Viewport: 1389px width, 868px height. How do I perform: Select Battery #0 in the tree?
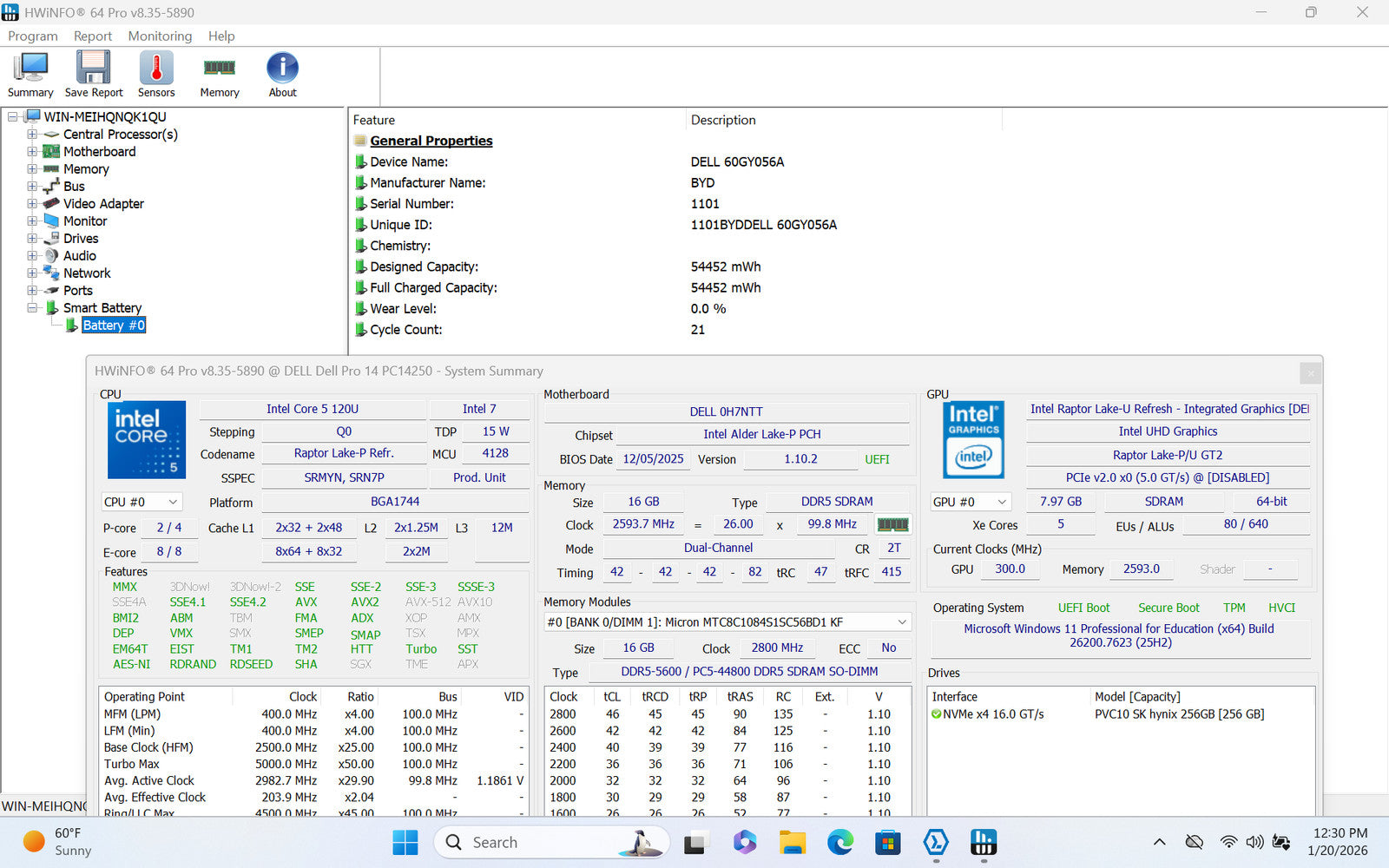pos(114,325)
